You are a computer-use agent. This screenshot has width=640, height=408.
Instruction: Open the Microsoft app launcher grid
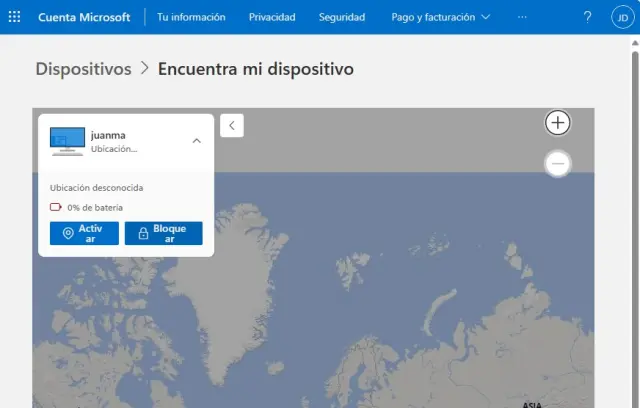click(x=14, y=17)
